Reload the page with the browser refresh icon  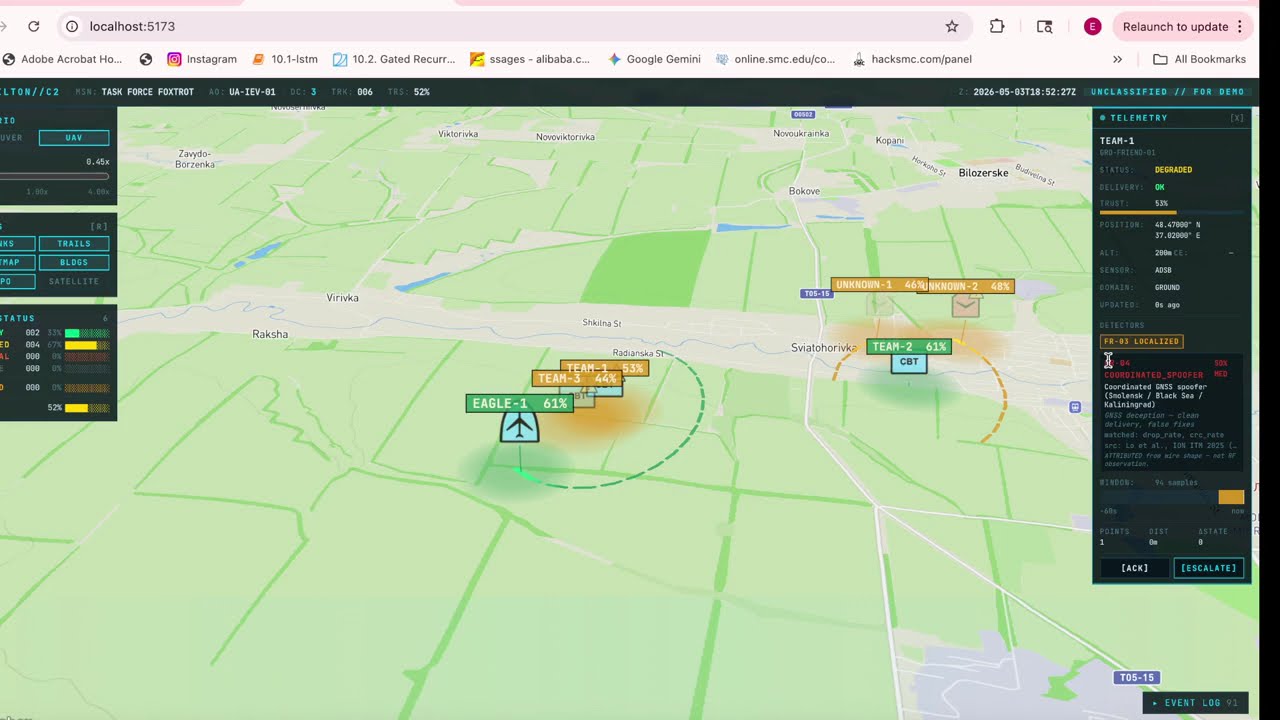click(34, 27)
